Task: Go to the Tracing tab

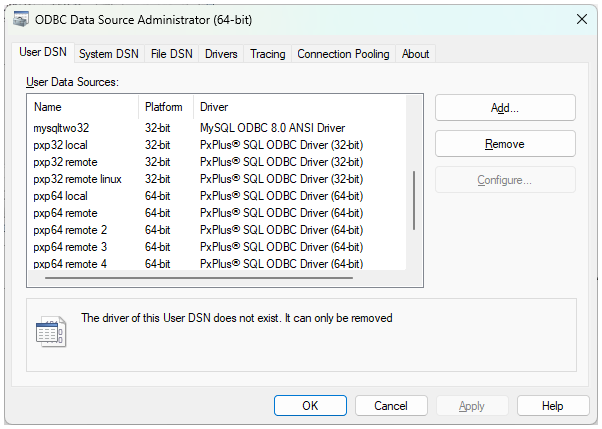Action: pyautogui.click(x=267, y=54)
